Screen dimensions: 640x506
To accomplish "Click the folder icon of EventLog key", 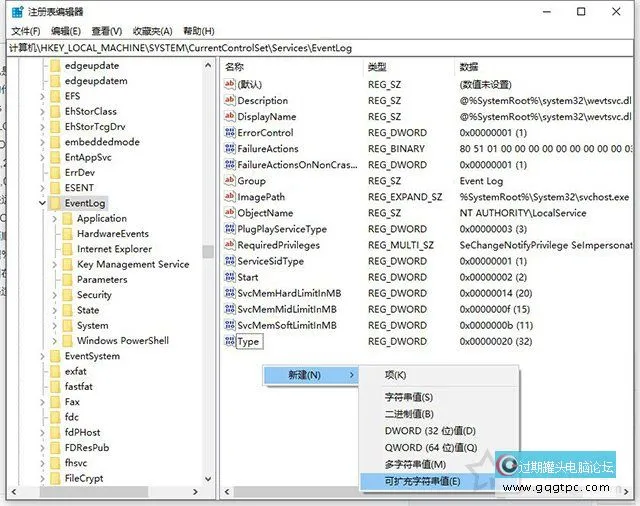I will 55,203.
